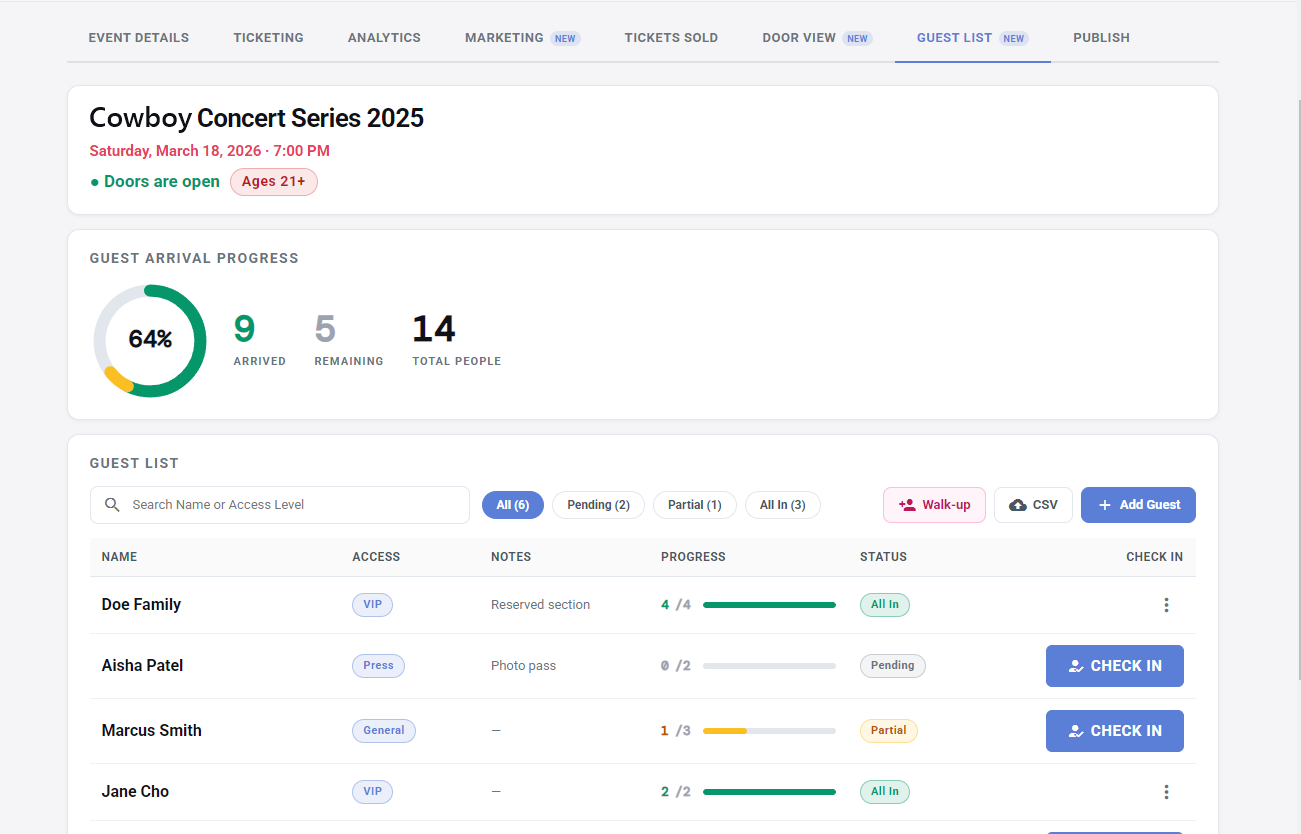Go to the Analytics tab
1301x834 pixels.
(x=384, y=38)
